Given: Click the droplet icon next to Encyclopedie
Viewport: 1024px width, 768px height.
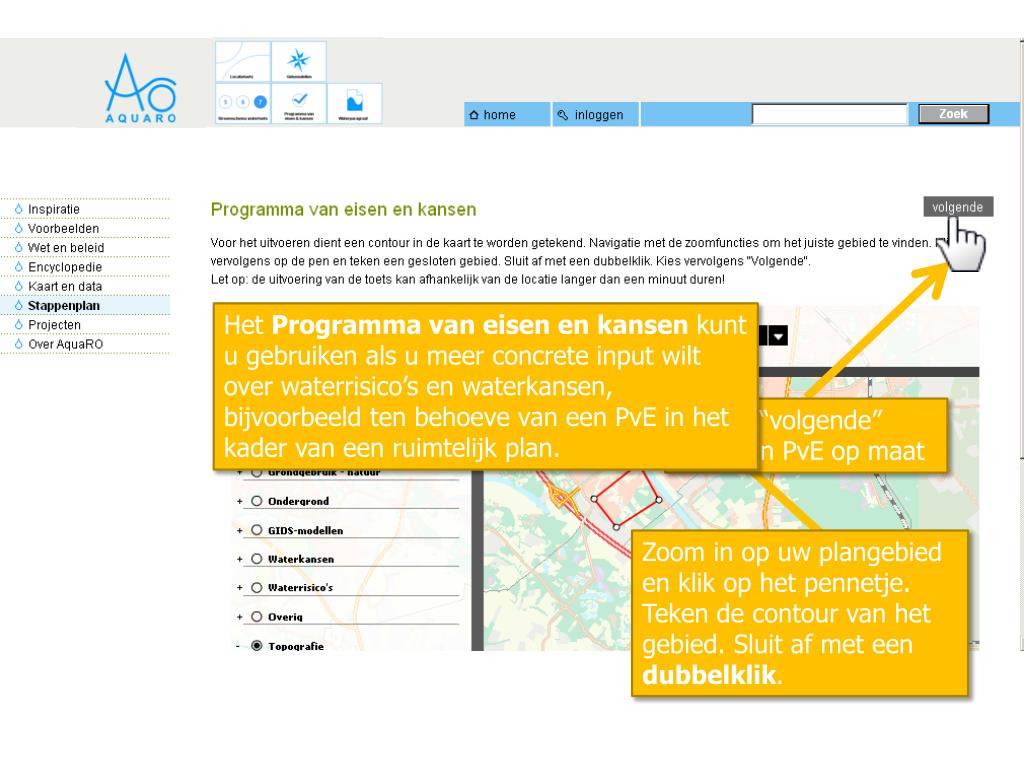Looking at the screenshot, I should [18, 267].
